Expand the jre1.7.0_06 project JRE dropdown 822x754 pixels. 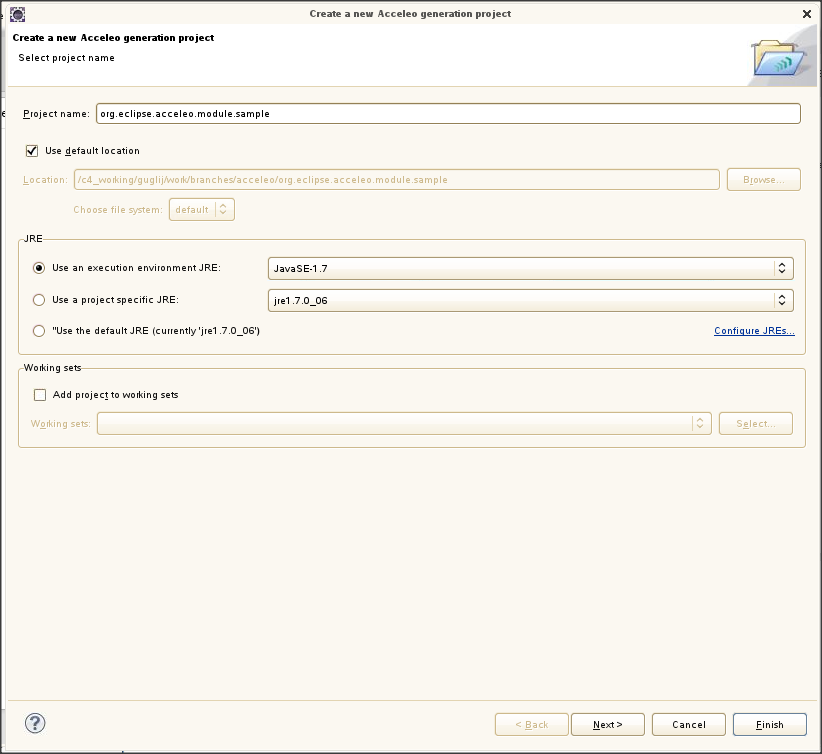click(531, 300)
